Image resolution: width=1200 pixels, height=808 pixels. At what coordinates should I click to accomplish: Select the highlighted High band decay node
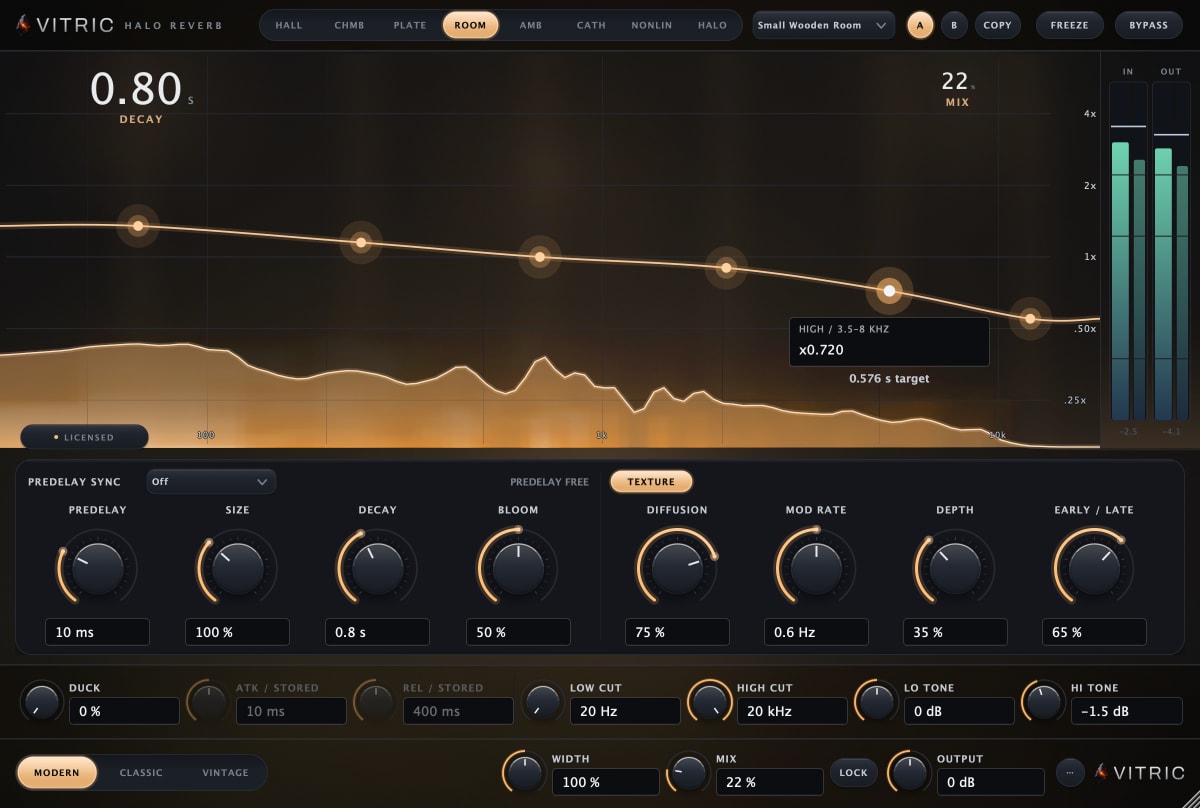(889, 291)
